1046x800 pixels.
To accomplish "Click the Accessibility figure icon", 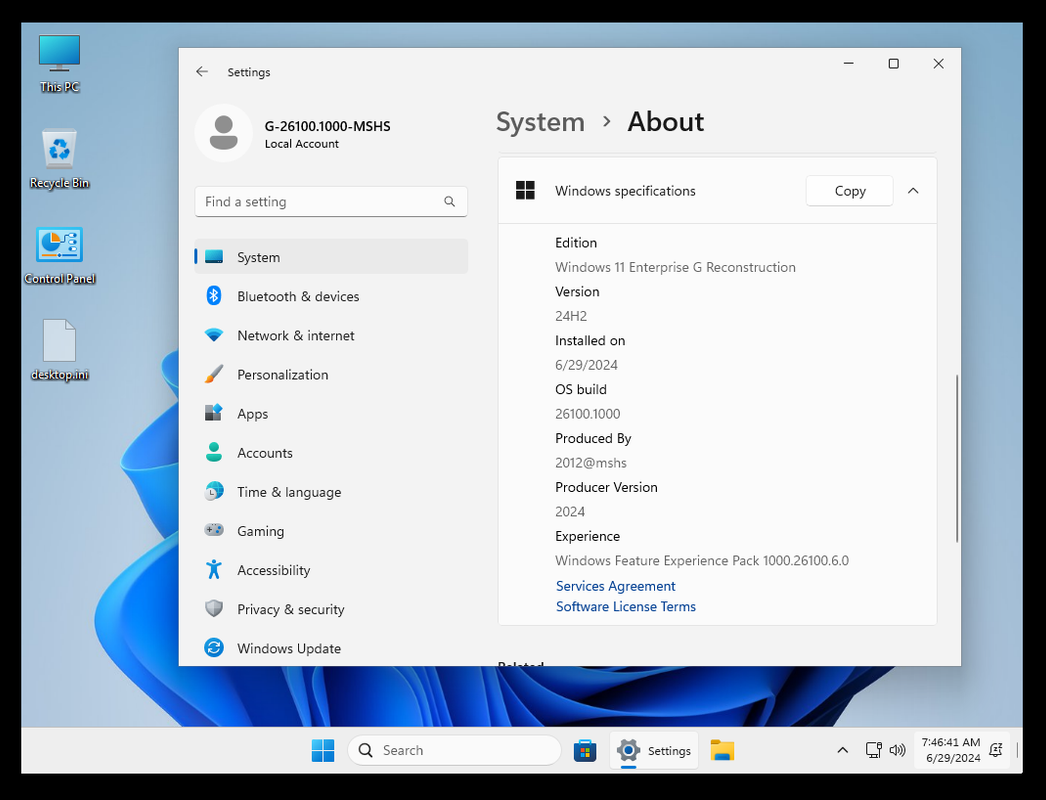I will [213, 570].
